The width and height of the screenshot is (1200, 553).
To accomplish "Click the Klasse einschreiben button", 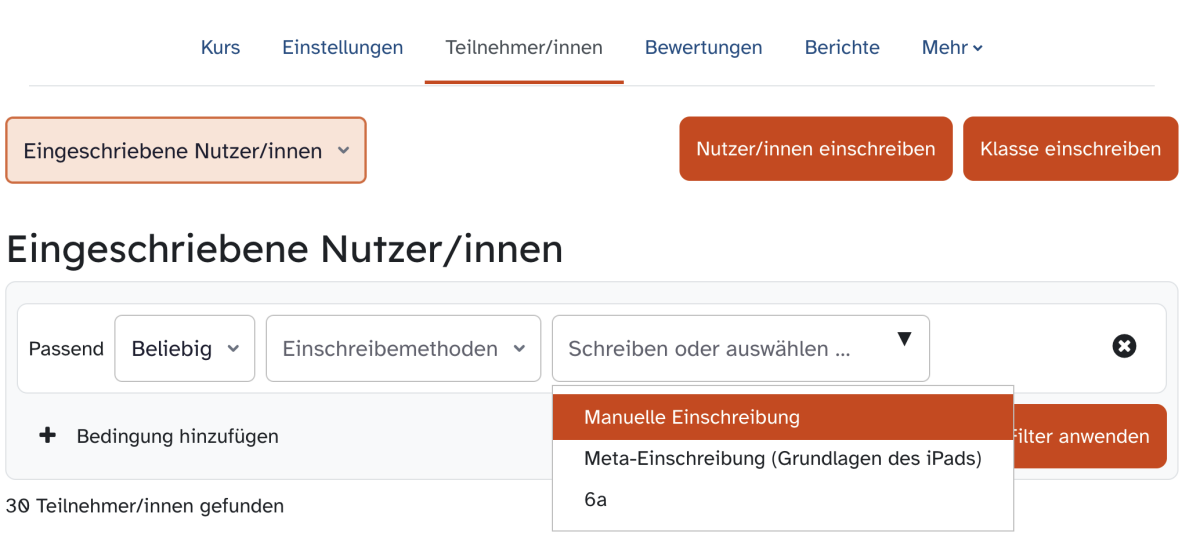I will [x=1070, y=149].
